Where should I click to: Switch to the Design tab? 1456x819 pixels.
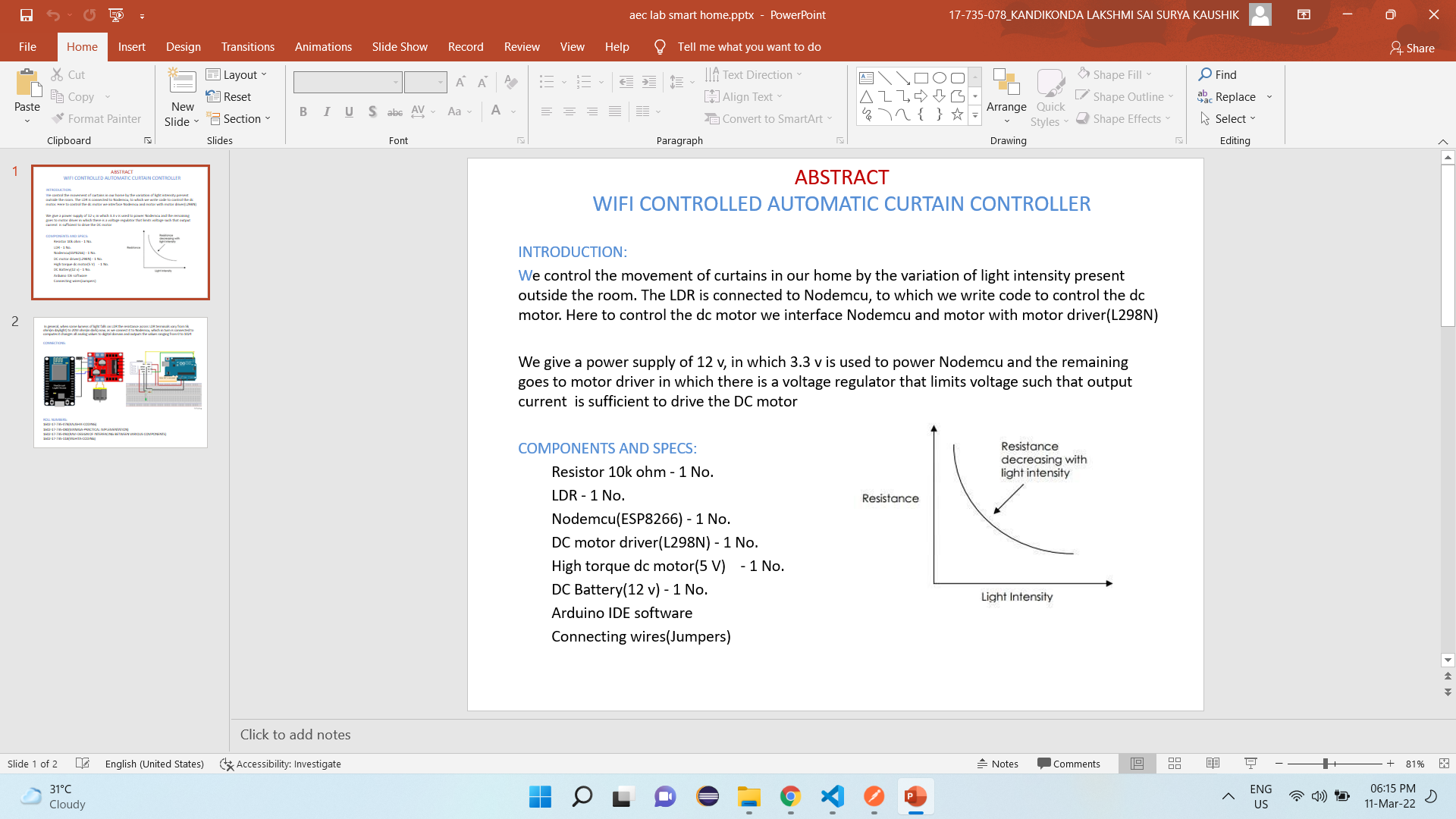(x=184, y=46)
